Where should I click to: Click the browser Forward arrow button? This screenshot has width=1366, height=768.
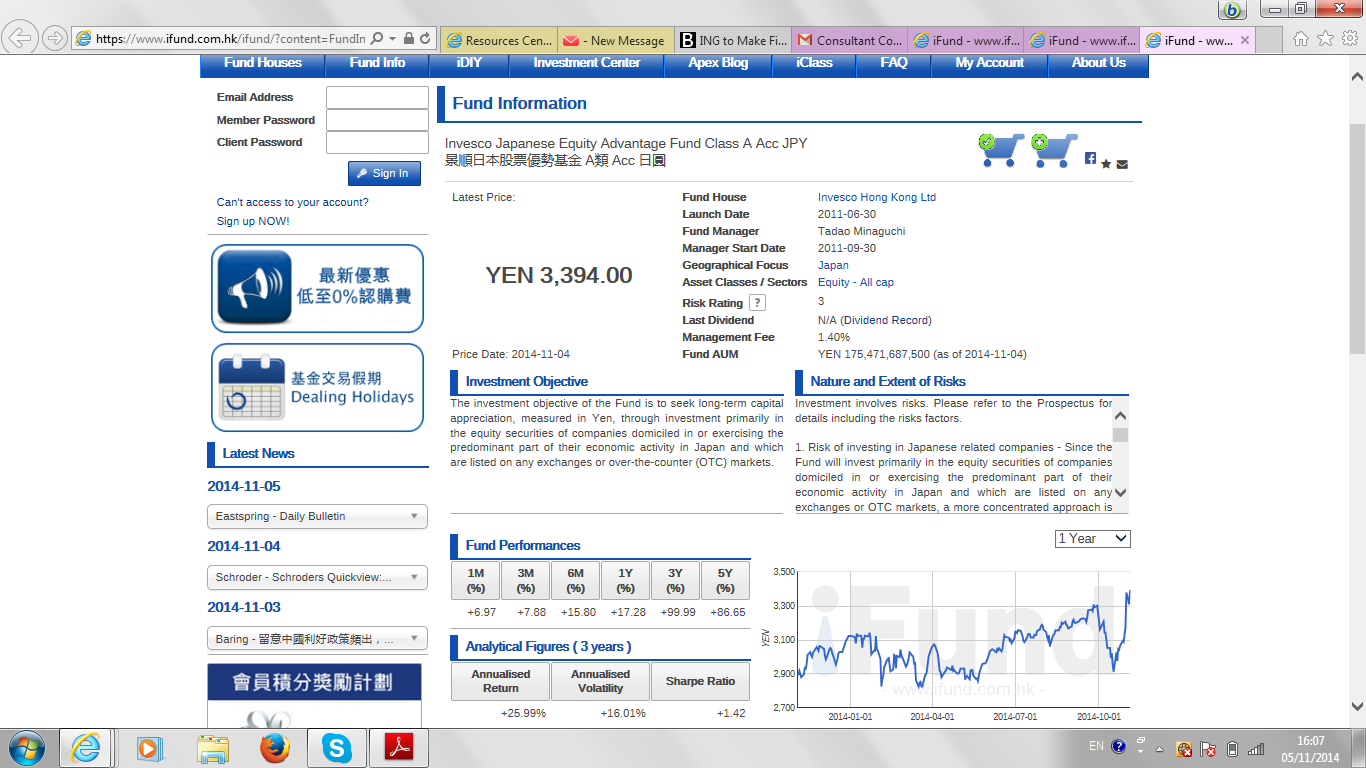pyautogui.click(x=54, y=38)
